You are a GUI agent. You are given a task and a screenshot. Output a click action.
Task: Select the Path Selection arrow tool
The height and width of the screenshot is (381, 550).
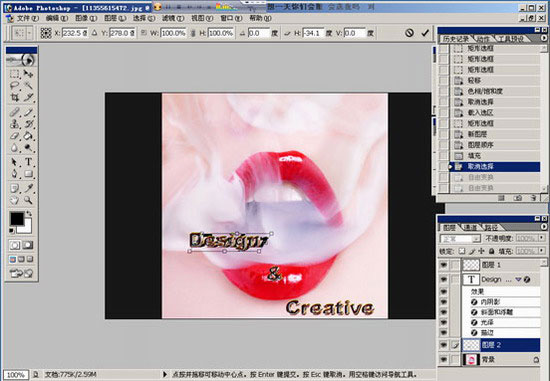[x=14, y=162]
